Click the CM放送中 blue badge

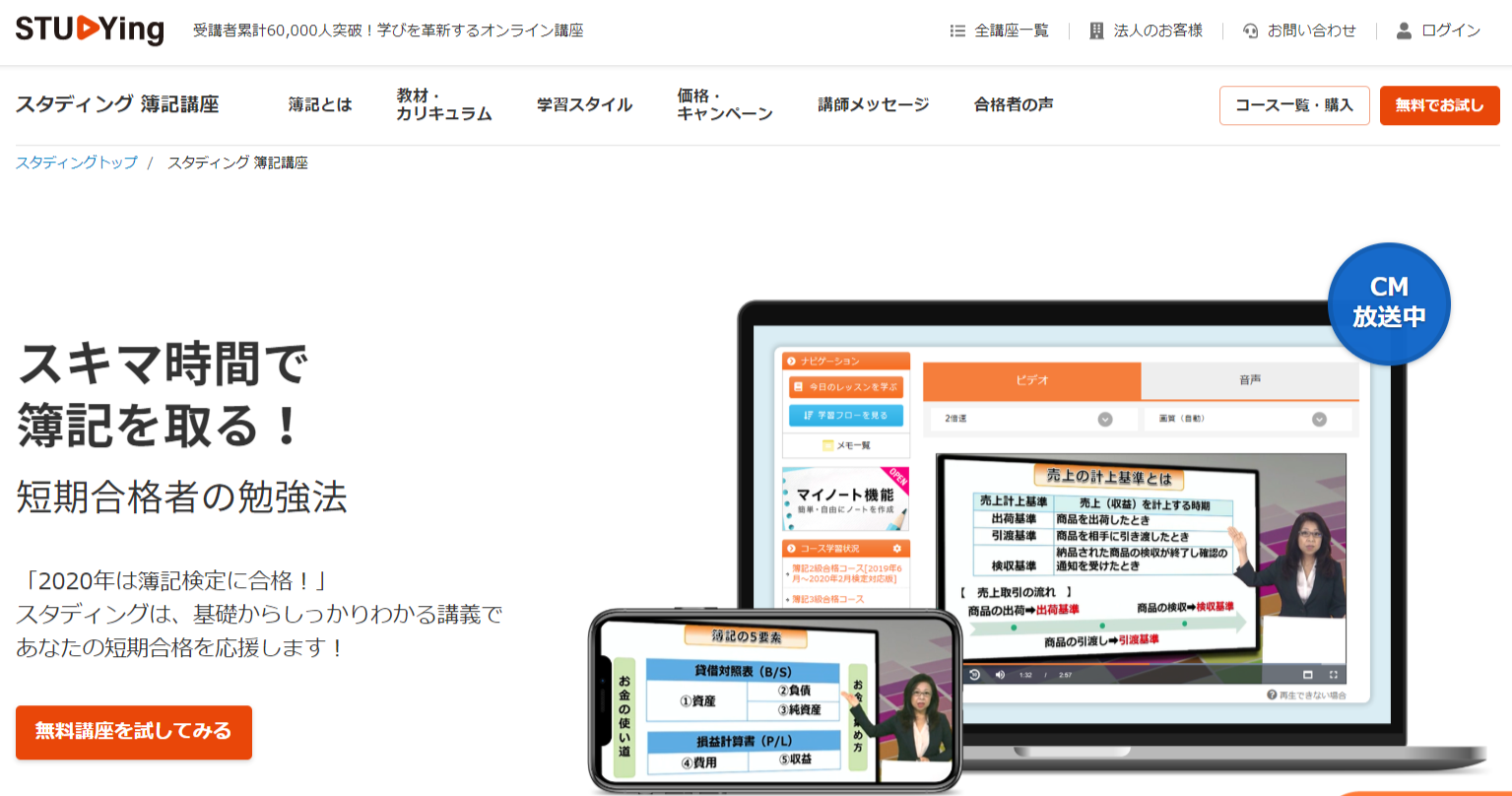click(1389, 303)
